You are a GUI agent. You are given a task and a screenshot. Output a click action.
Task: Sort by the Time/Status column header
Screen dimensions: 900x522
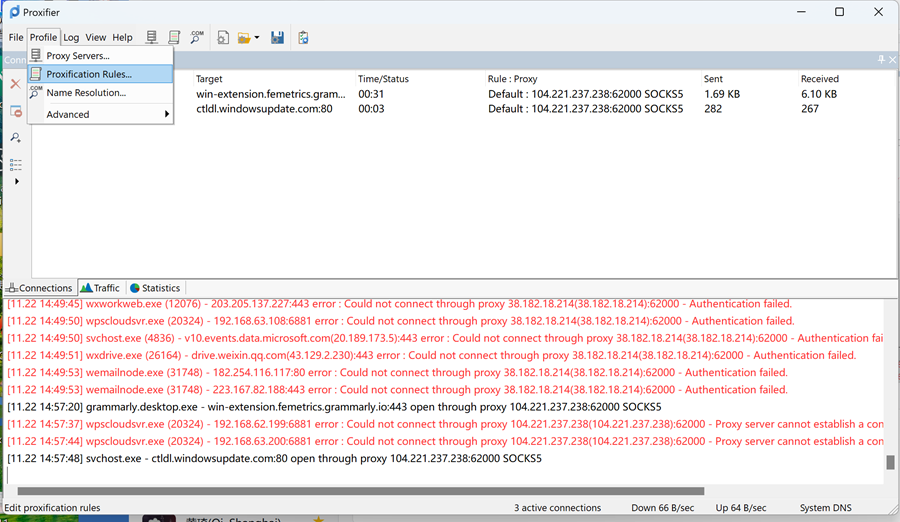coord(383,79)
